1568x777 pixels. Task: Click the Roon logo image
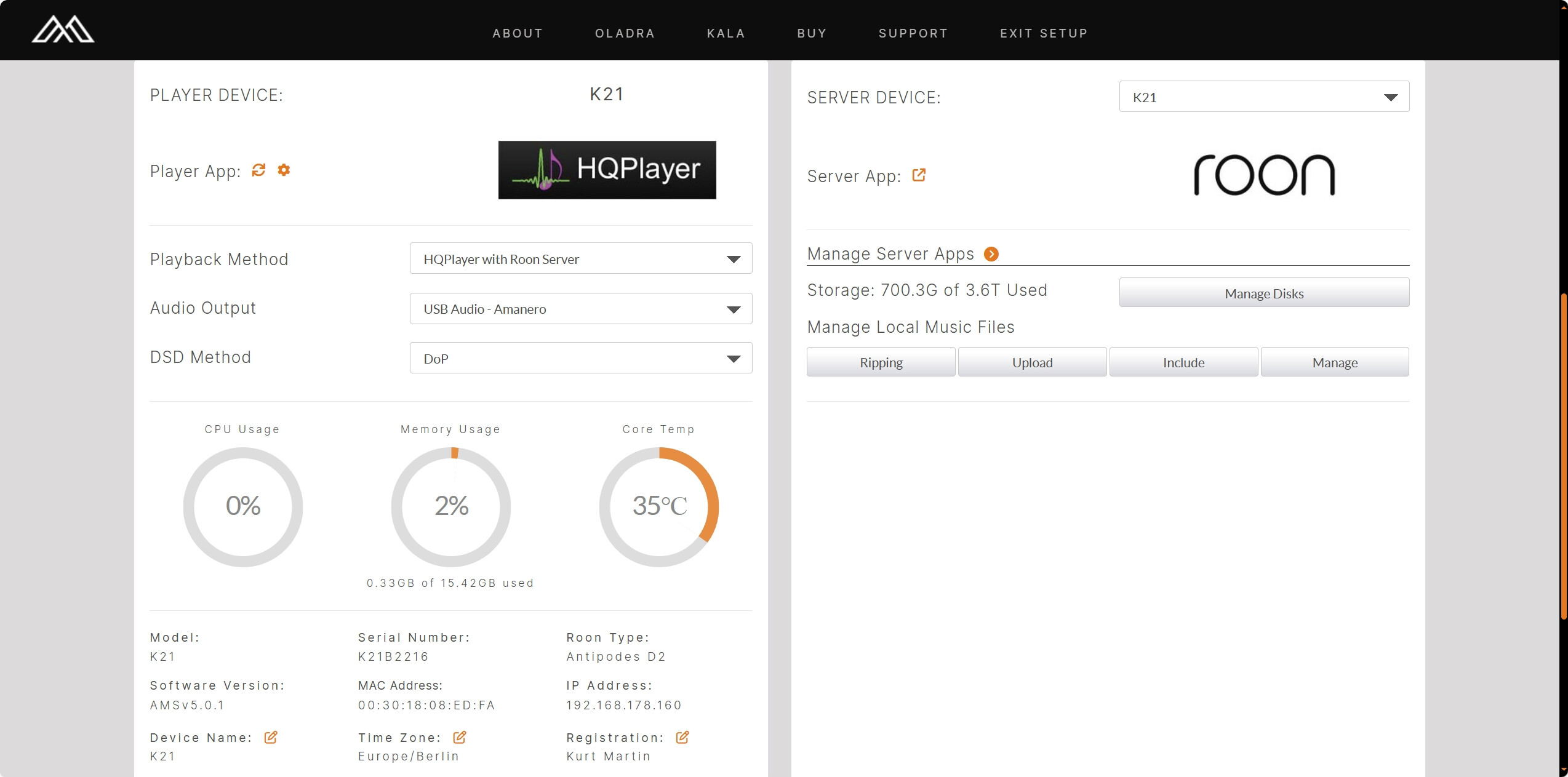pyautogui.click(x=1264, y=175)
